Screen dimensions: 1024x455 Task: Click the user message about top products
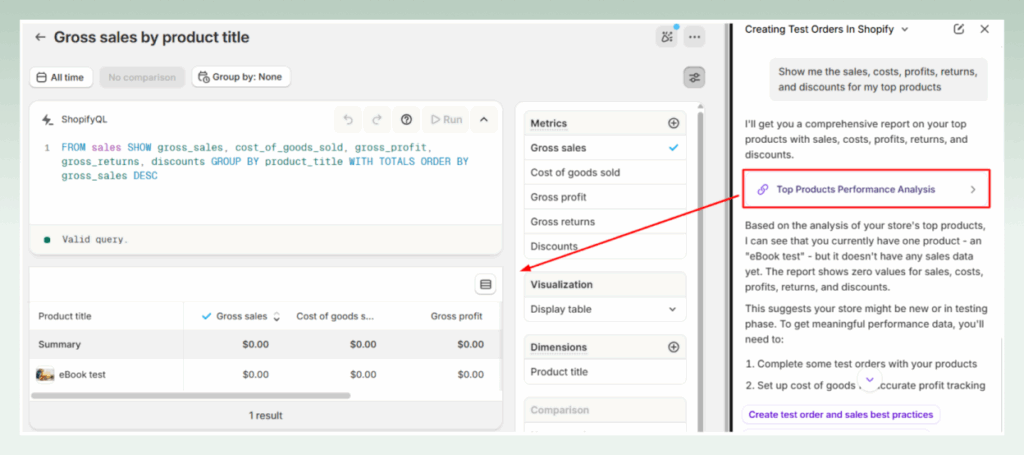click(x=878, y=79)
